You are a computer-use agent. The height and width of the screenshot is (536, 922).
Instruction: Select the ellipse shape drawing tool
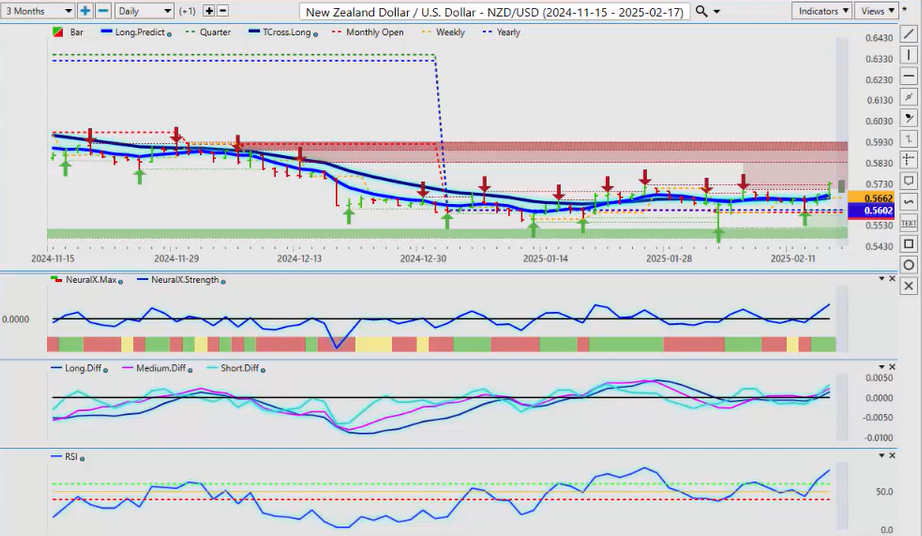tap(908, 265)
